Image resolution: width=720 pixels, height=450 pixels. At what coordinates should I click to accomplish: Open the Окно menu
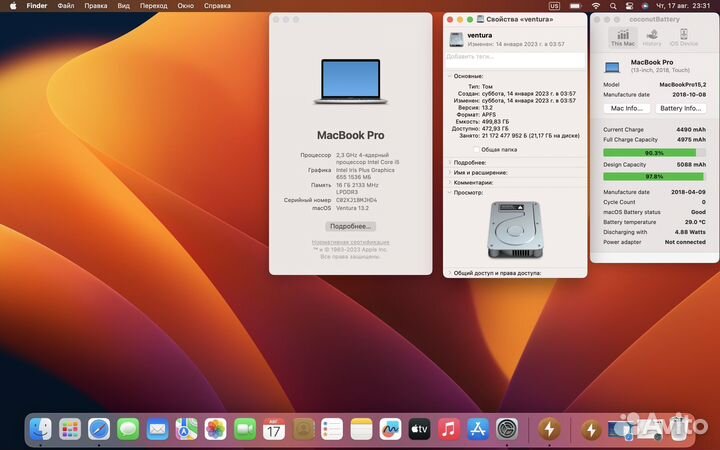point(186,6)
